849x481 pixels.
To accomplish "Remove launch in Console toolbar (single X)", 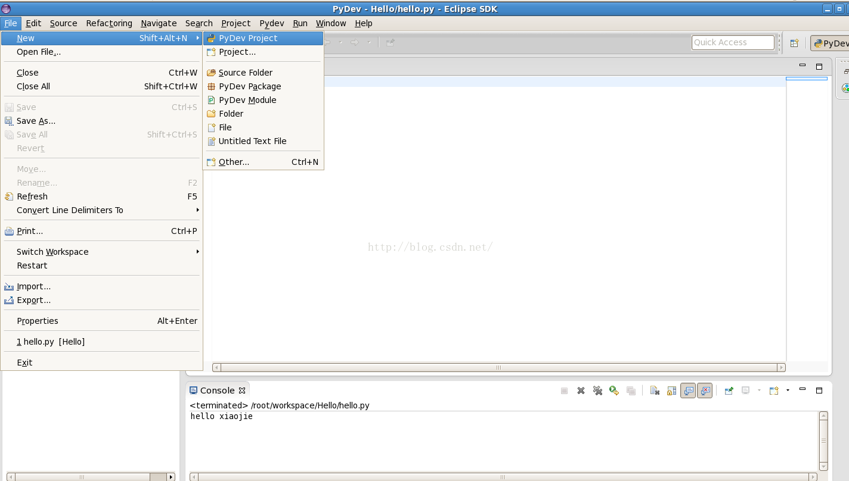I will click(x=580, y=391).
